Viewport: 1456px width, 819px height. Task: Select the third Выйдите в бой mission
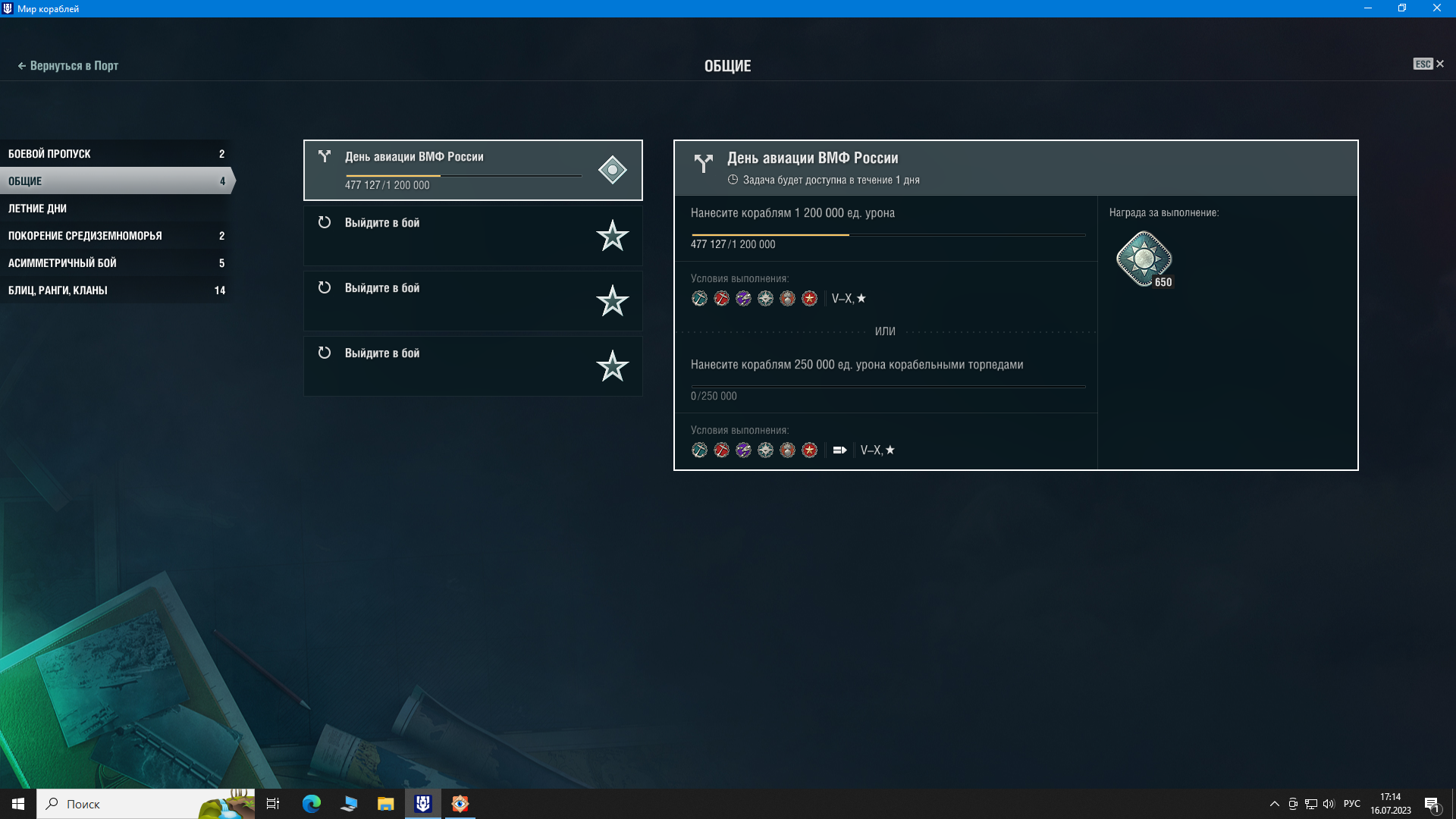pyautogui.click(x=473, y=366)
